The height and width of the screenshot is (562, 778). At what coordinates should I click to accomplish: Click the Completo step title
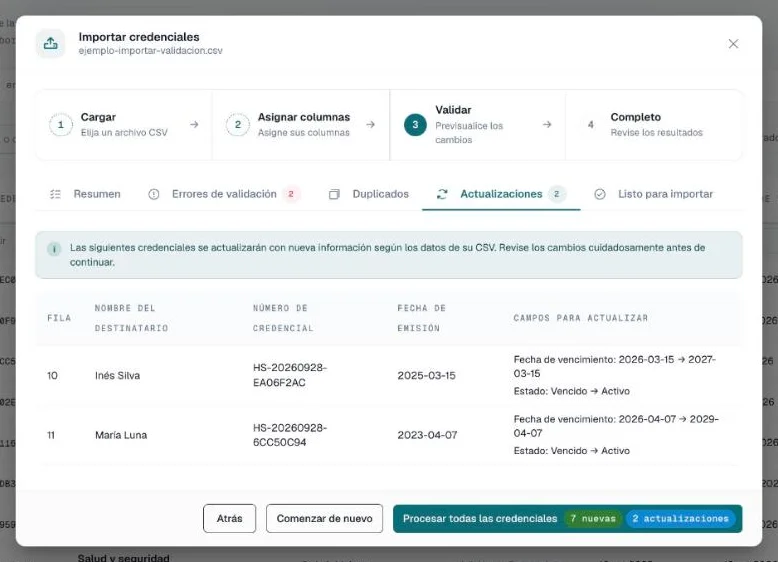click(x=636, y=117)
